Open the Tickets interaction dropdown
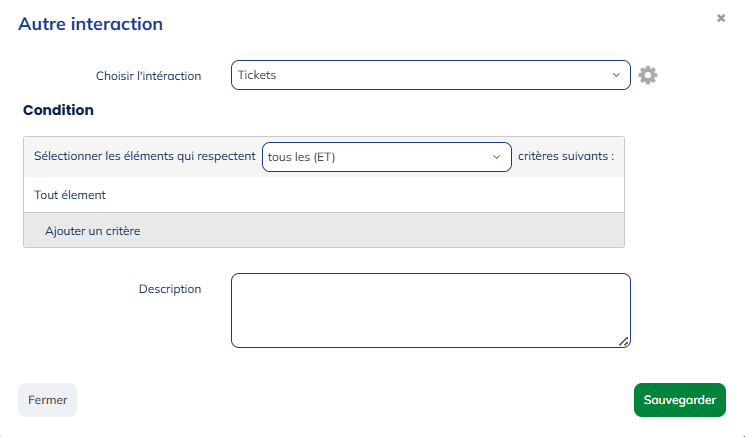 (430, 75)
